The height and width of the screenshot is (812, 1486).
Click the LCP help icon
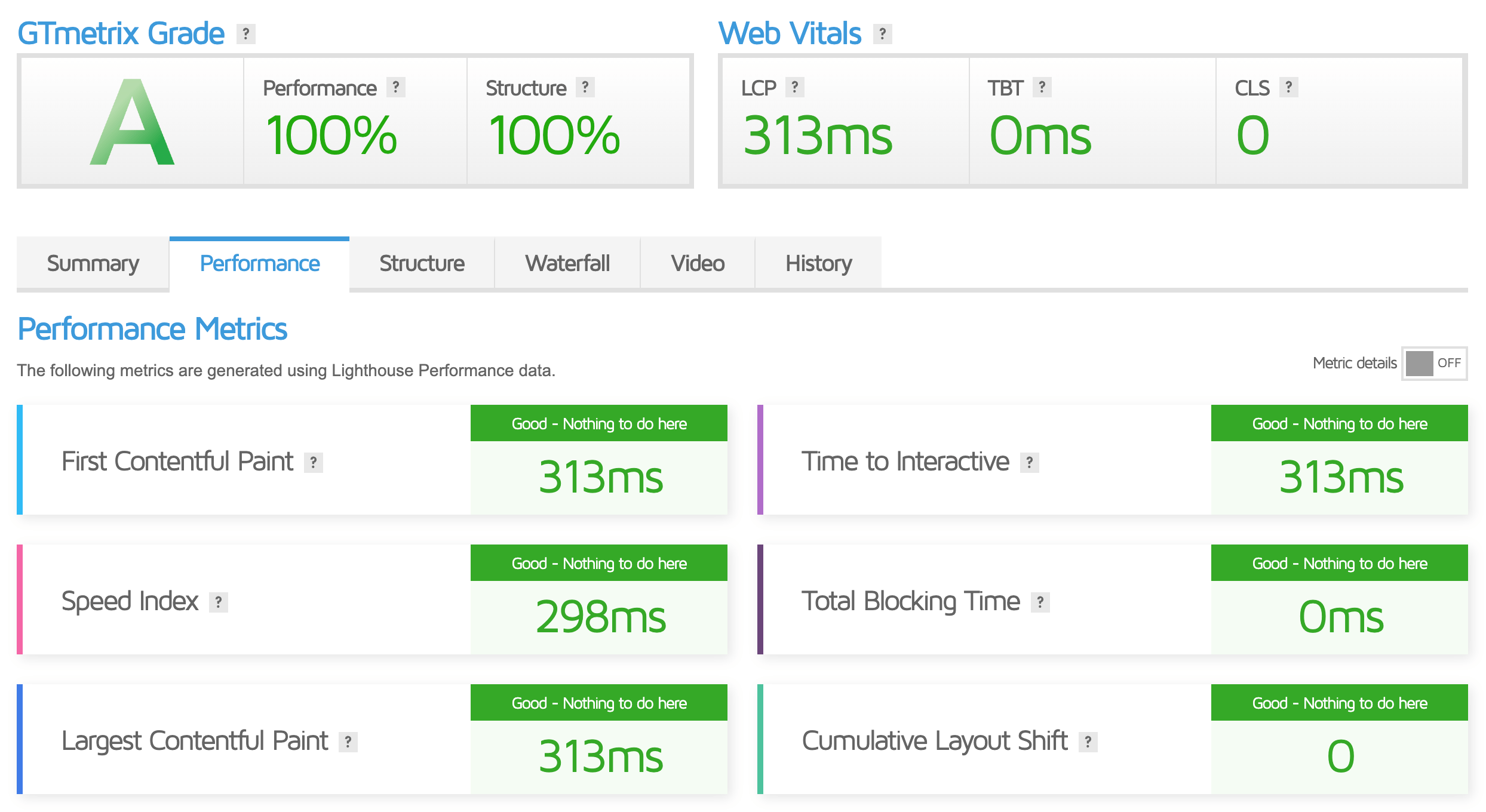pos(794,87)
